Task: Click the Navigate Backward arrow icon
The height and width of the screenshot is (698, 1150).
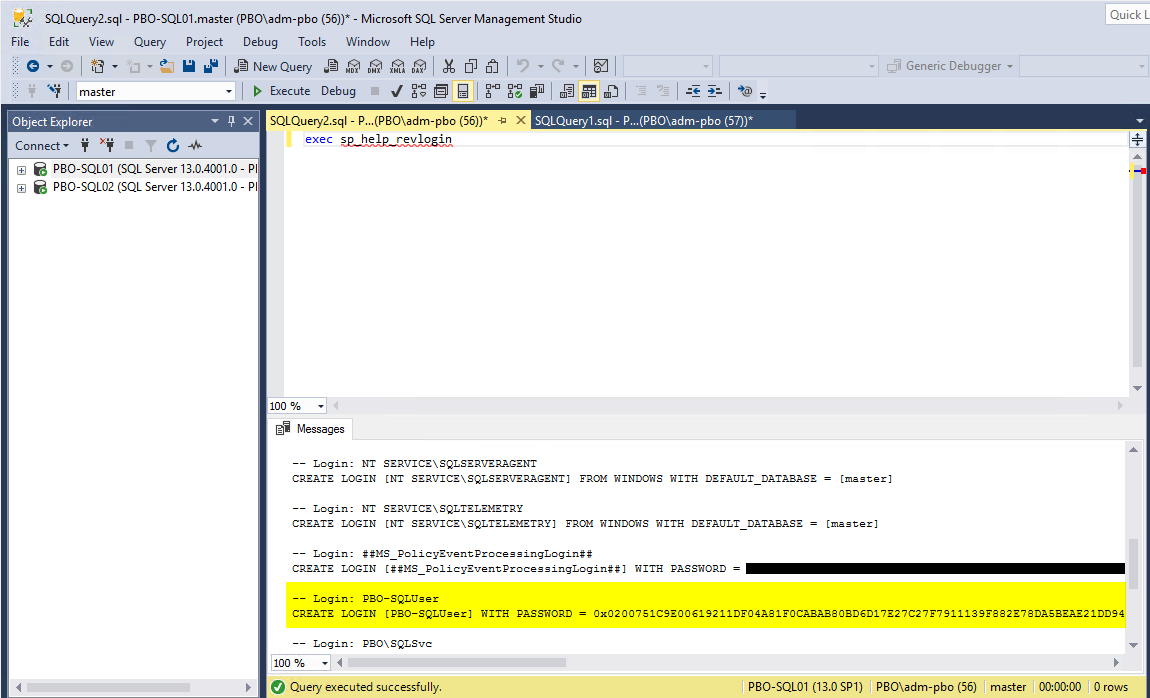Action: click(33, 66)
